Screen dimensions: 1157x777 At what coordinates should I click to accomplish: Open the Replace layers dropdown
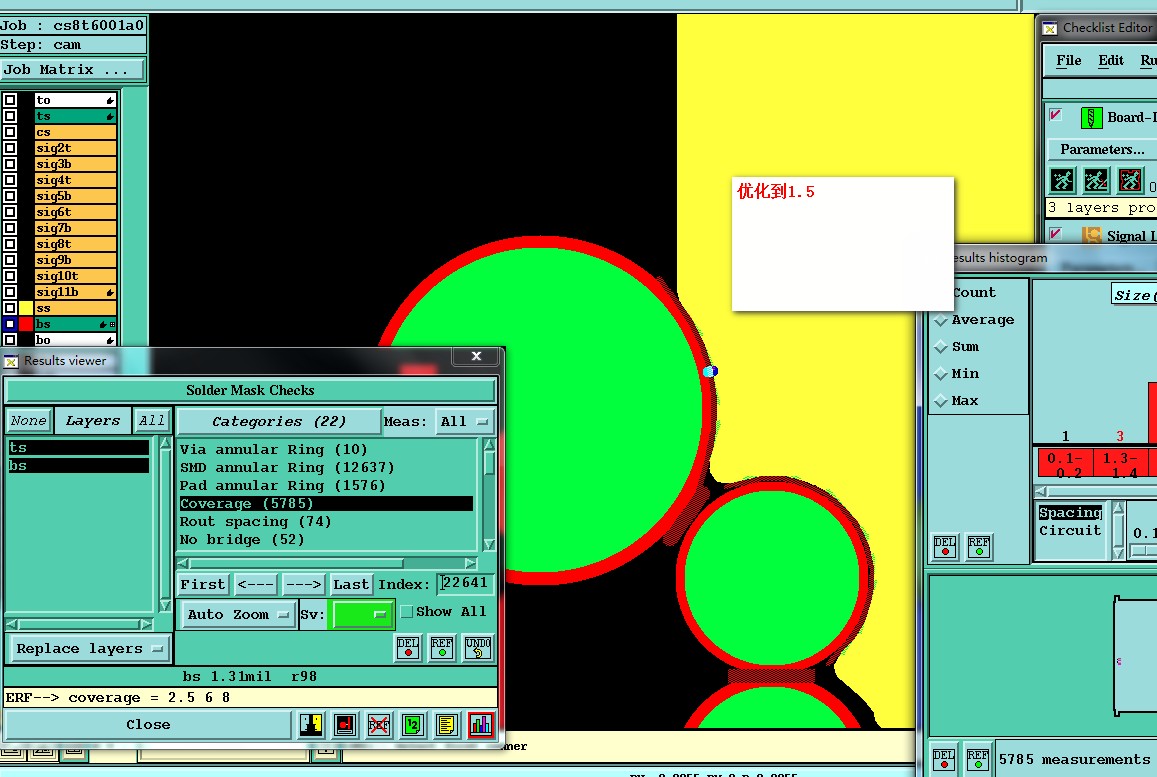pos(89,649)
